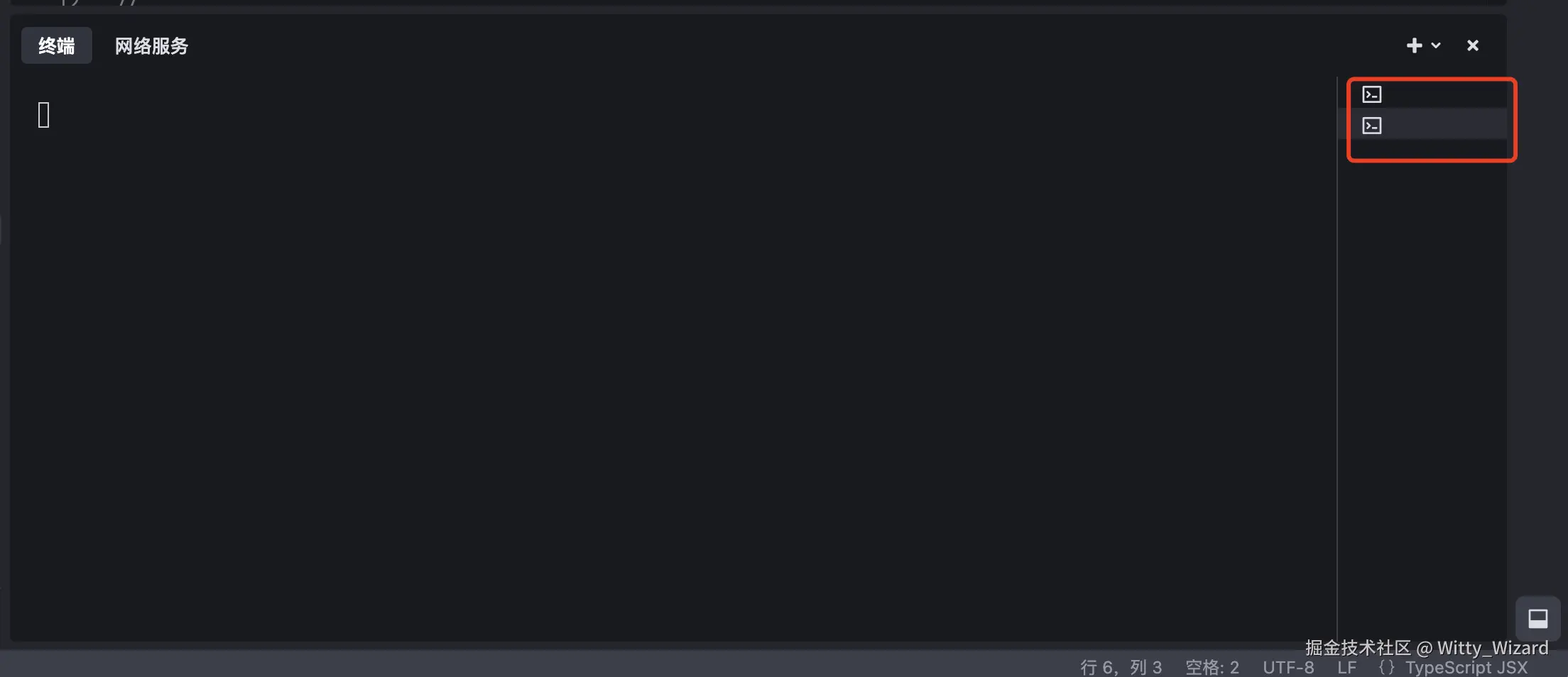Open the 空格: 2 indentation setting

[1212, 668]
